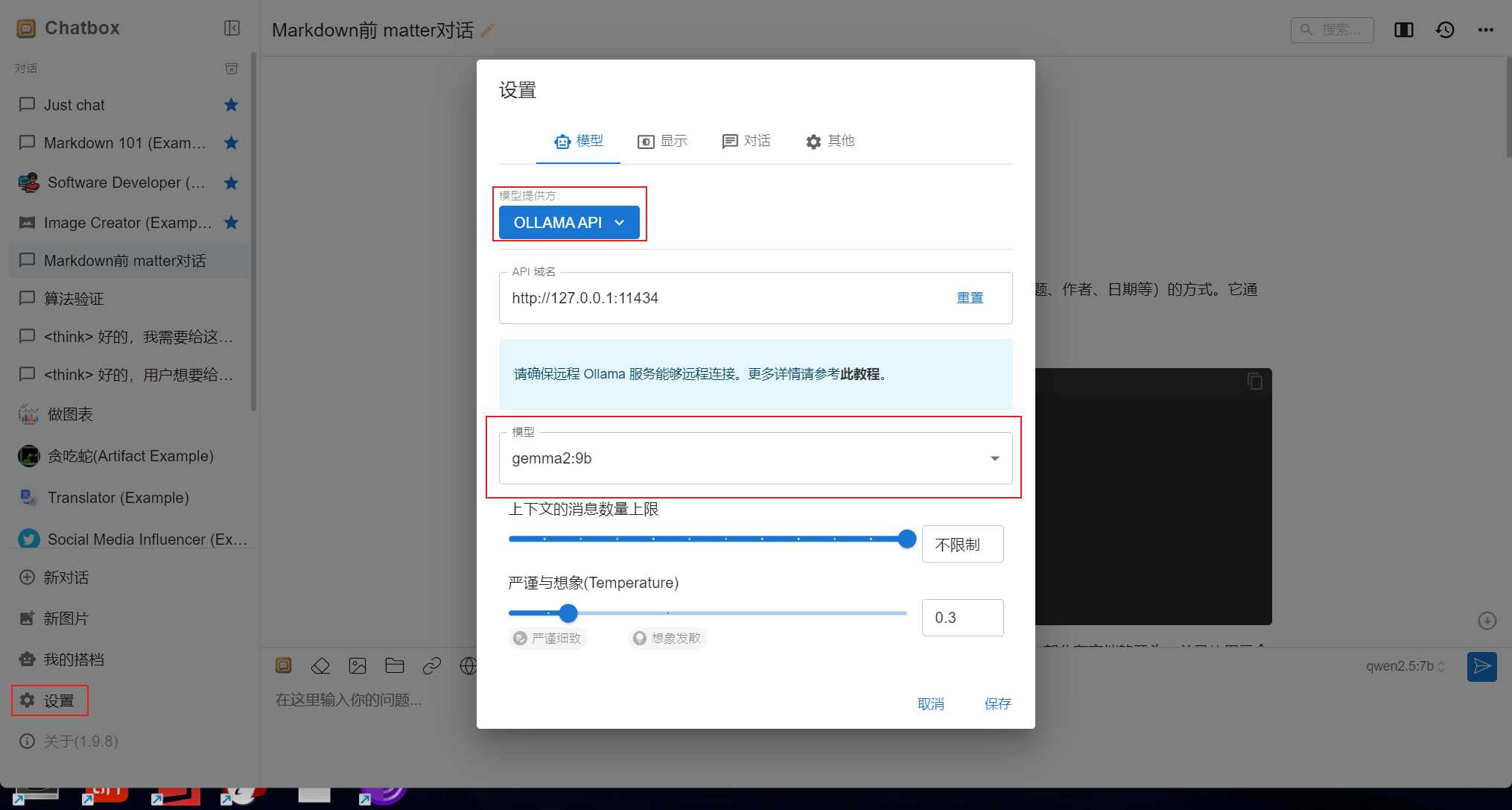Screen dimensions: 1512x810
Task: Open the OLLAMA API provider dropdown
Action: (x=569, y=223)
